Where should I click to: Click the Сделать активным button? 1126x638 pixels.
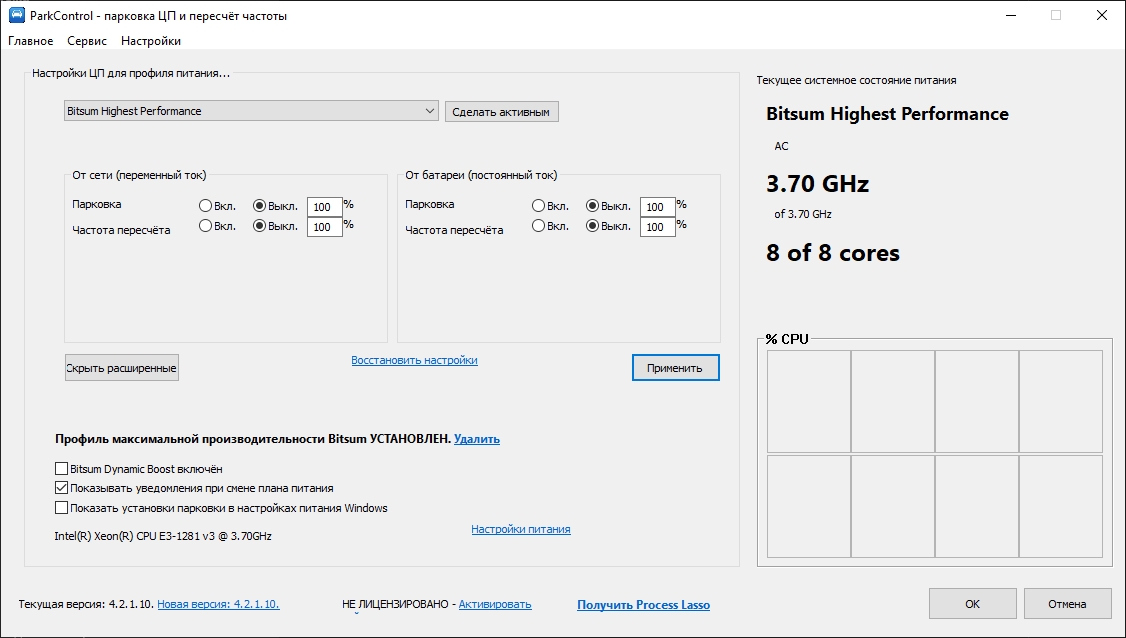tap(501, 112)
